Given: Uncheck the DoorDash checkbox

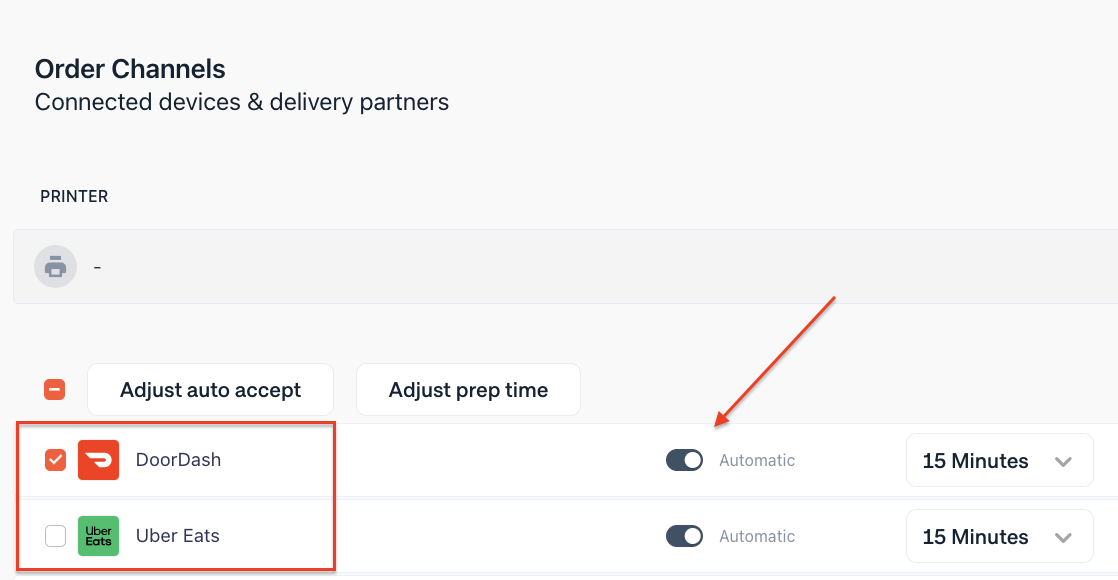Looking at the screenshot, I should 55,460.
